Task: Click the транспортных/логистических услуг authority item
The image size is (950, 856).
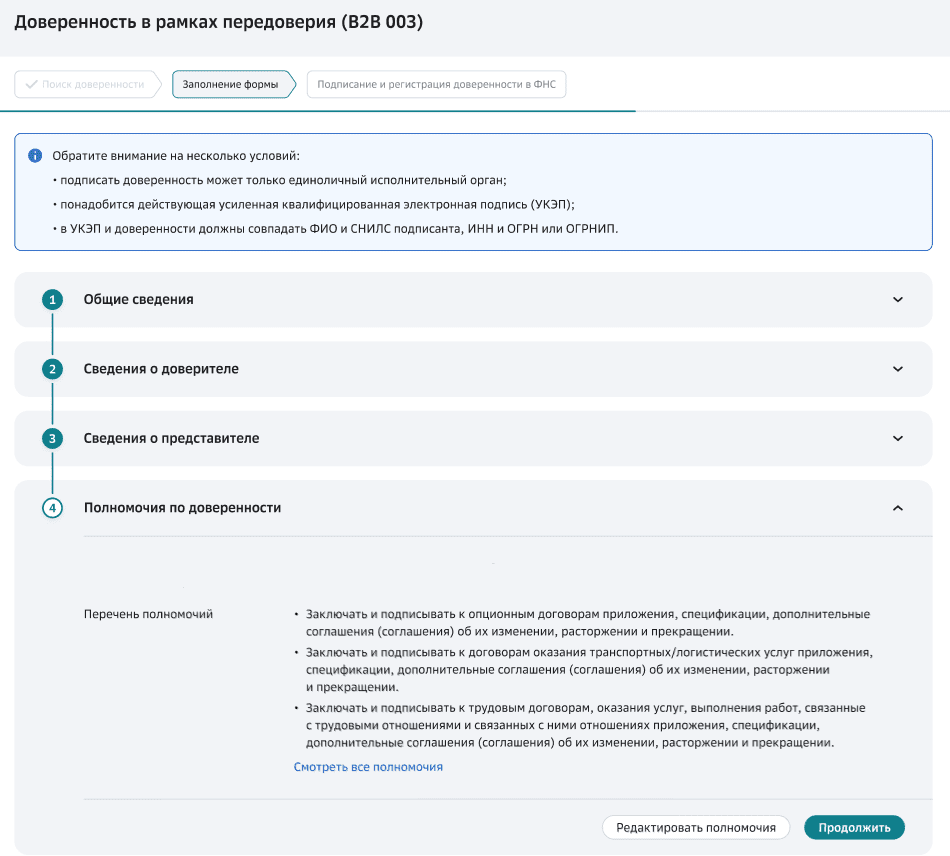Action: [589, 670]
